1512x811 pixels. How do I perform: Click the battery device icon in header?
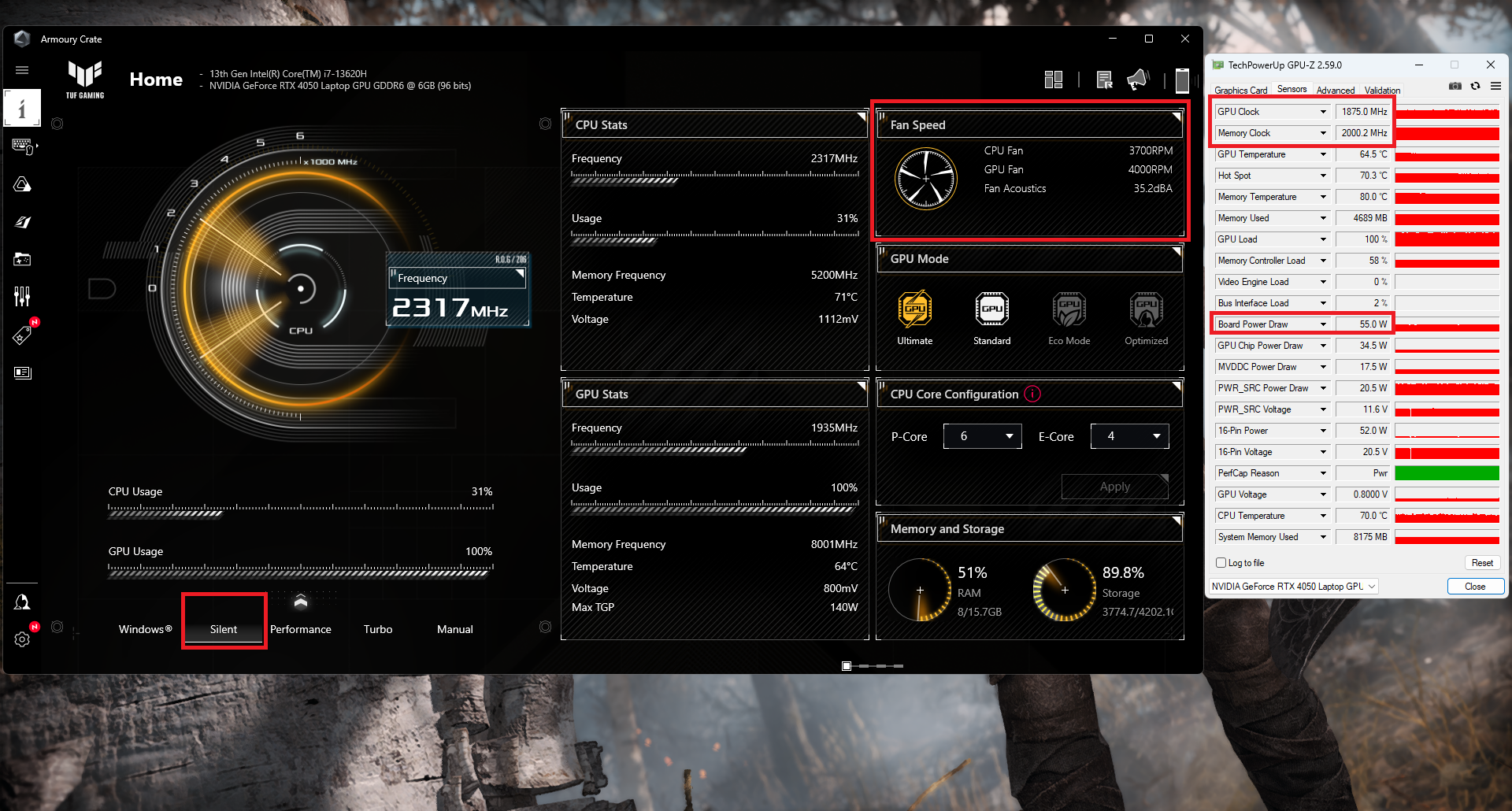(1182, 80)
